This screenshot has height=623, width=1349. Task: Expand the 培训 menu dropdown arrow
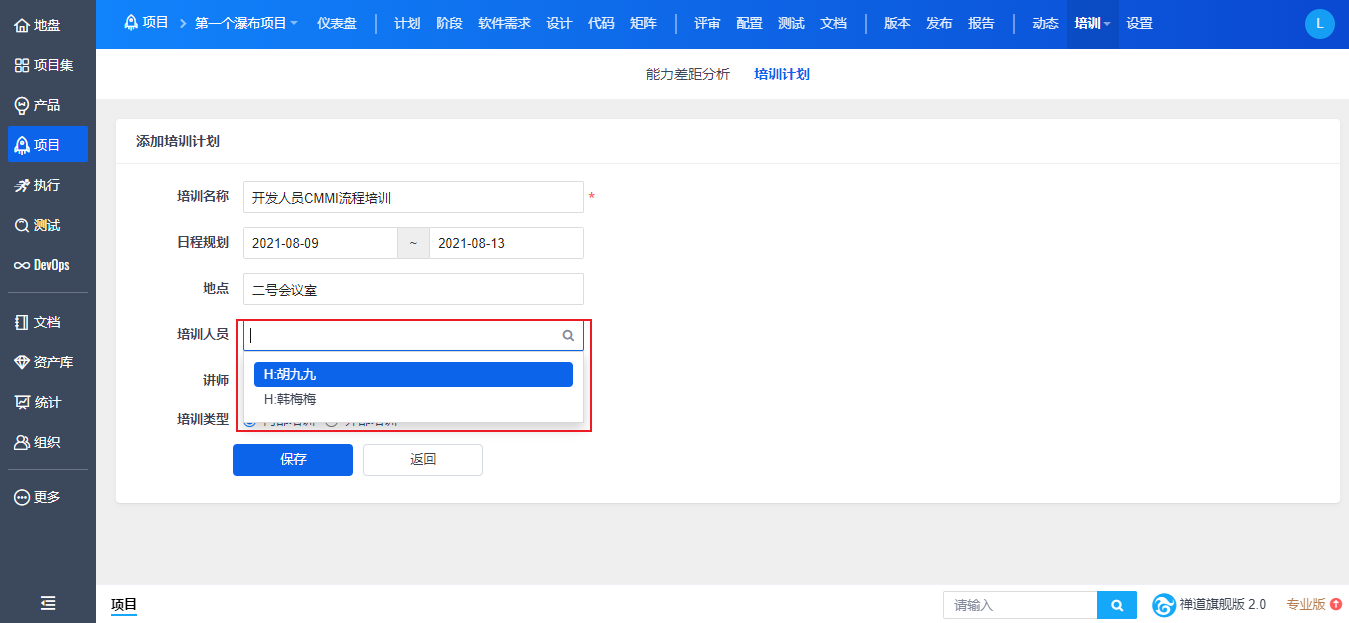coord(1107,24)
